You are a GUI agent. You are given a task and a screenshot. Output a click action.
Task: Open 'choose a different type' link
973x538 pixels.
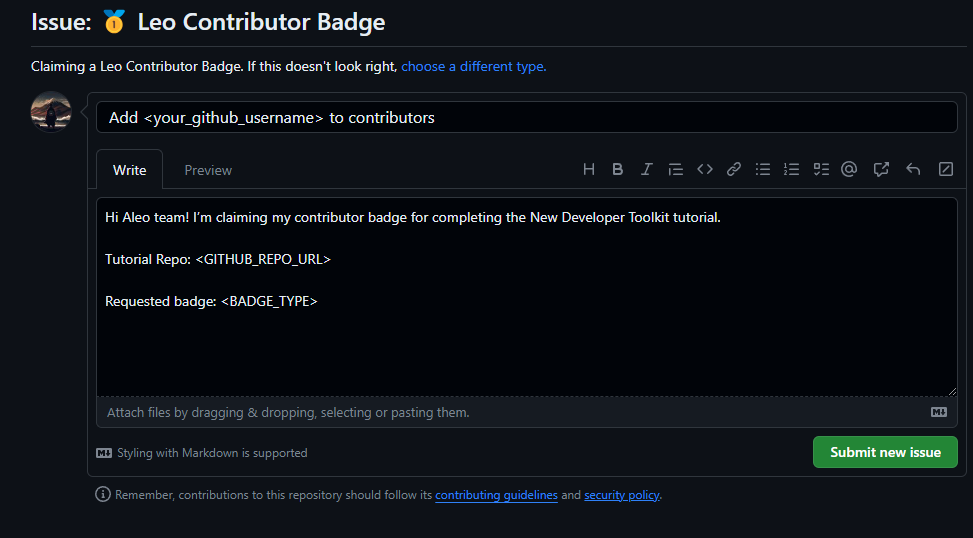pos(473,66)
